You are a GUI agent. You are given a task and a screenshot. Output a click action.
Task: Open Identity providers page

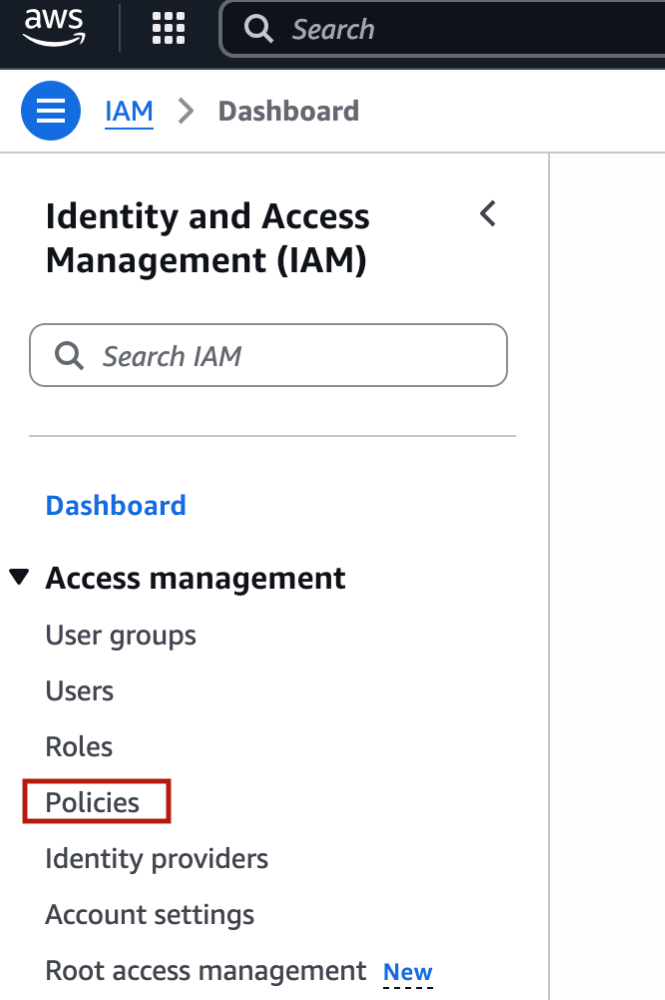(157, 859)
